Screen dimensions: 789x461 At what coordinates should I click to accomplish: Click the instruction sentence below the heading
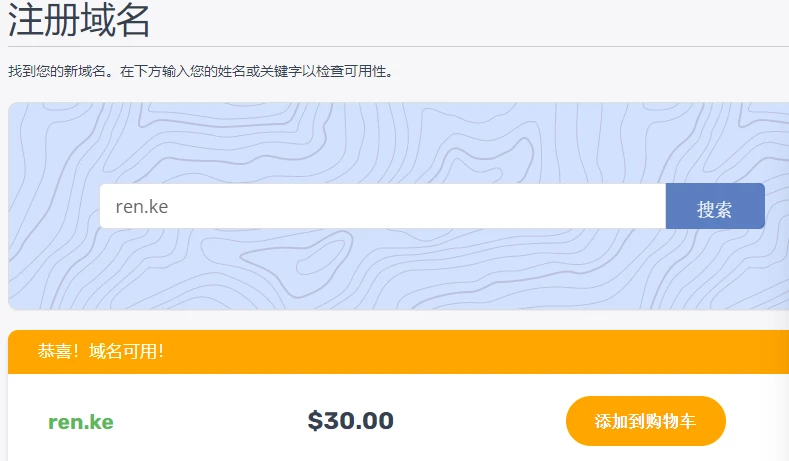[x=200, y=72]
